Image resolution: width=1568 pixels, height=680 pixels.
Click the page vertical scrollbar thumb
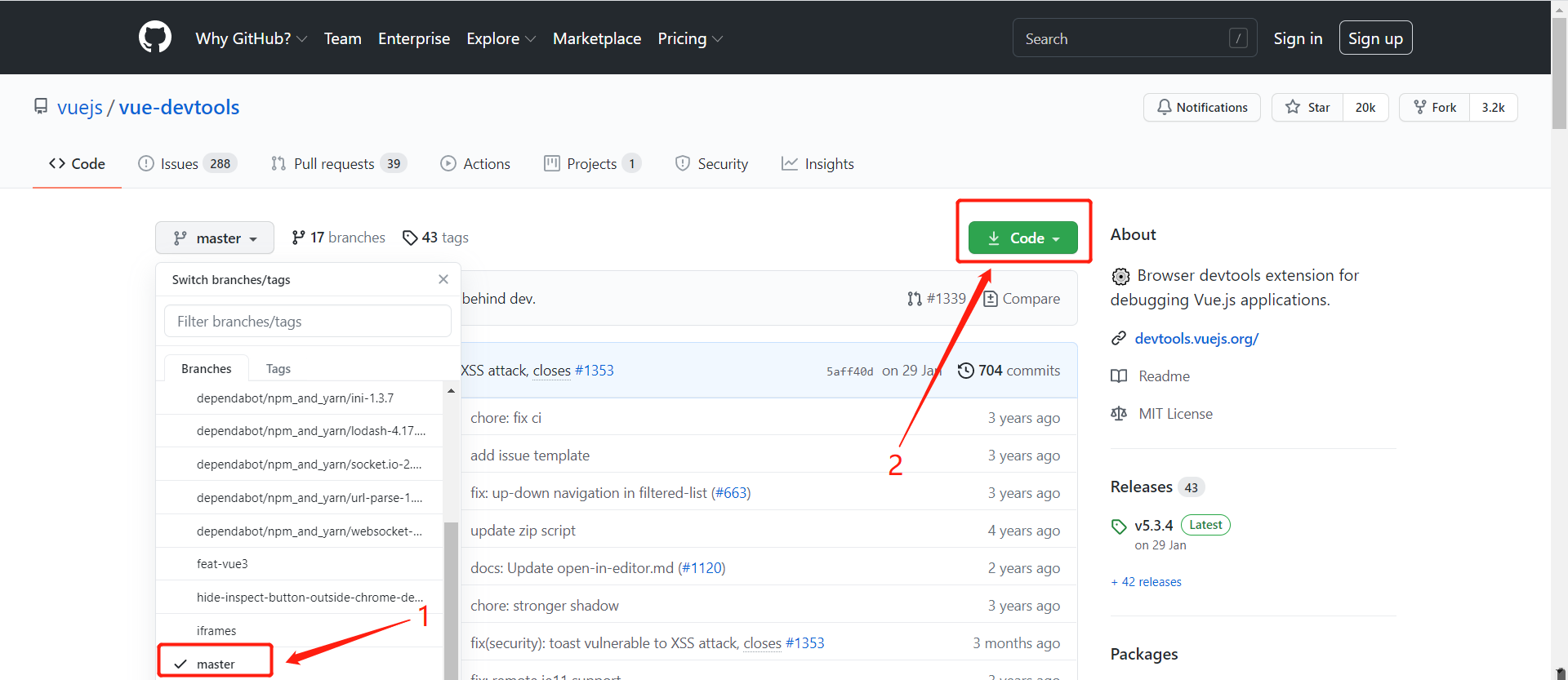[1559, 73]
